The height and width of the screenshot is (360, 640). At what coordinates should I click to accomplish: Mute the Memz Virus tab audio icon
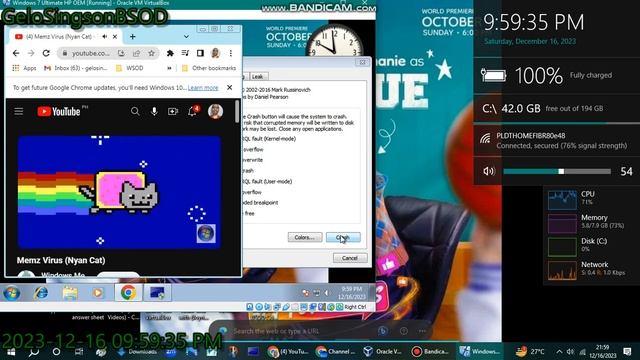(x=104, y=37)
